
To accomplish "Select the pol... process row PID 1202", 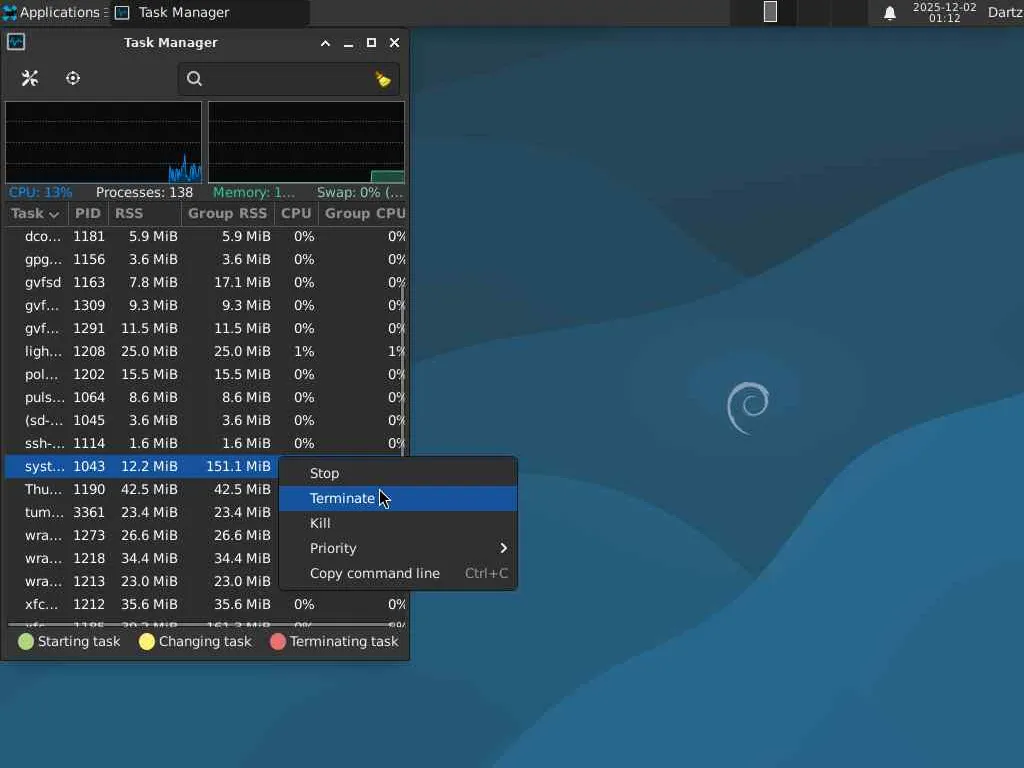I will (206, 374).
